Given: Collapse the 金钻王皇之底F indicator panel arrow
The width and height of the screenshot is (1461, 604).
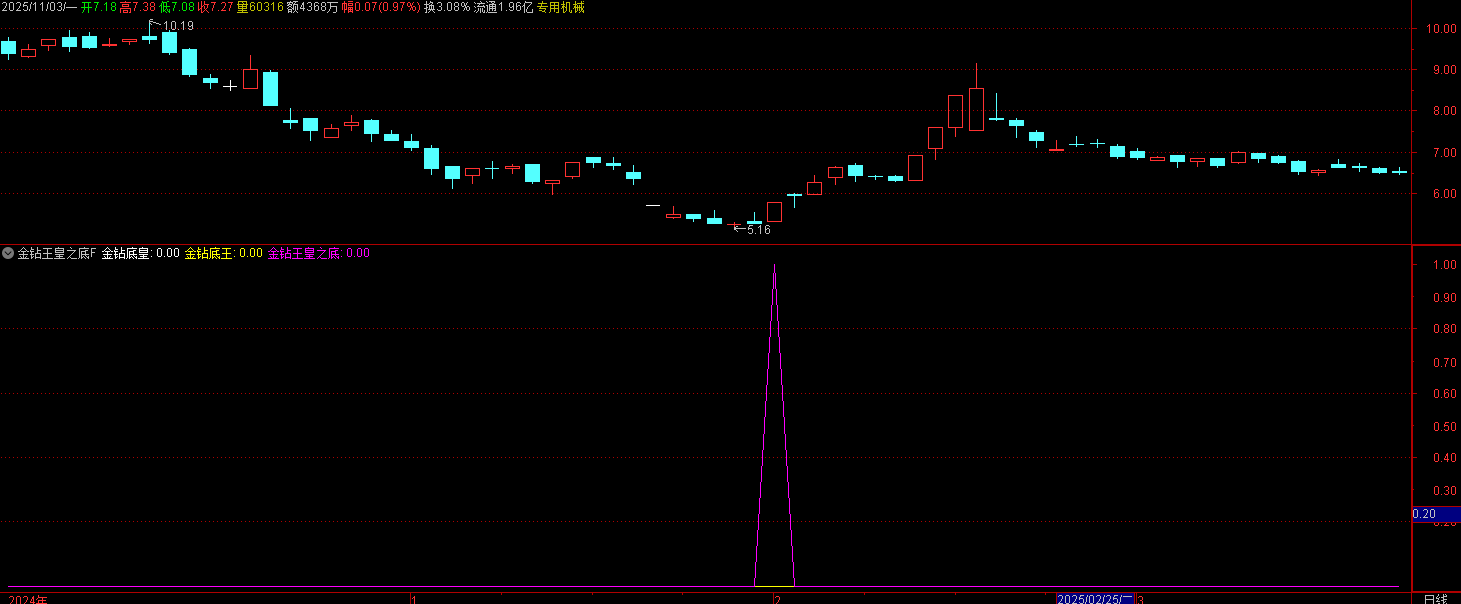Looking at the screenshot, I should tap(8, 254).
